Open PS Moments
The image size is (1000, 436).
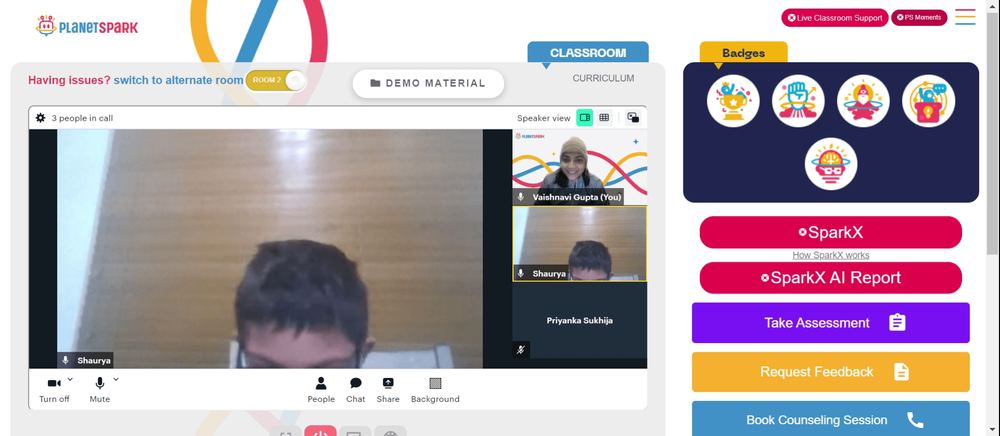click(919, 18)
